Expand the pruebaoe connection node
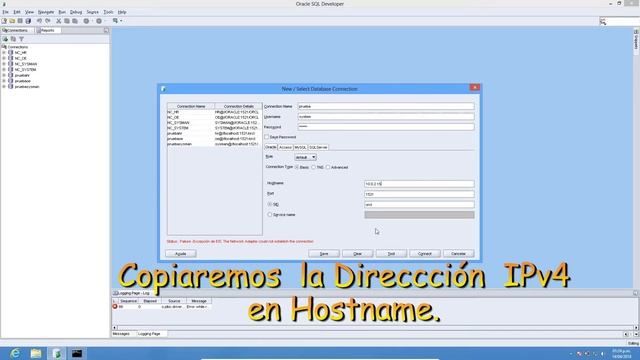Image resolution: width=640 pixels, height=360 pixels. [4, 81]
